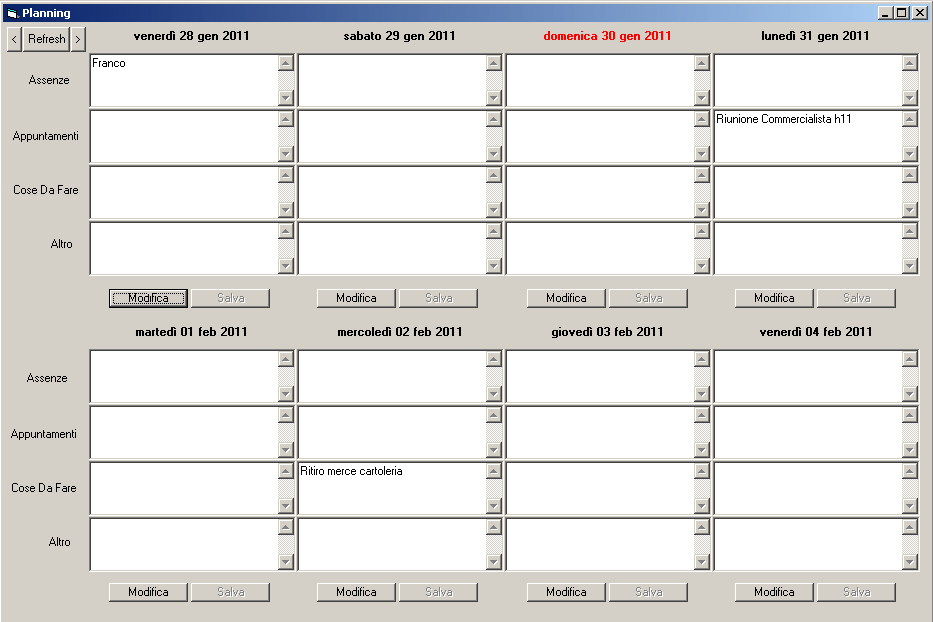
Task: Click Modifica under venerdì 04 feb 2011
Action: pos(774,592)
